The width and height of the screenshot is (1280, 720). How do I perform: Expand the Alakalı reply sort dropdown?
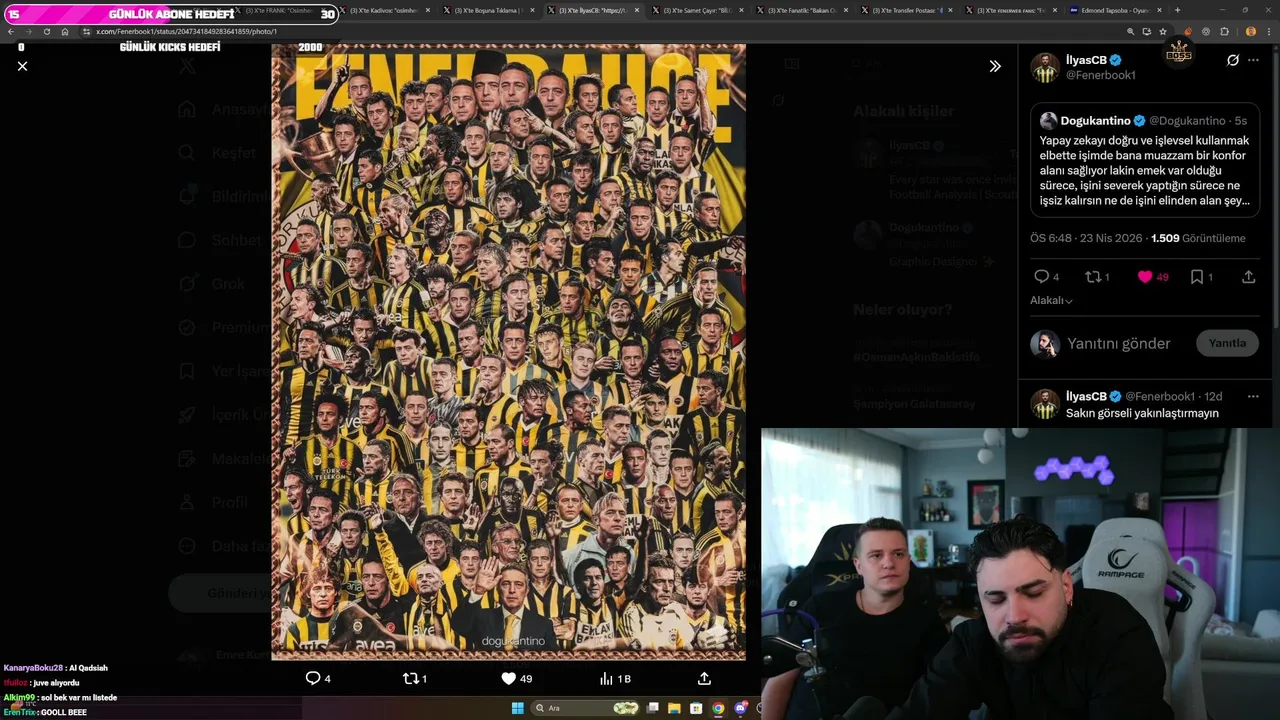[1051, 300]
